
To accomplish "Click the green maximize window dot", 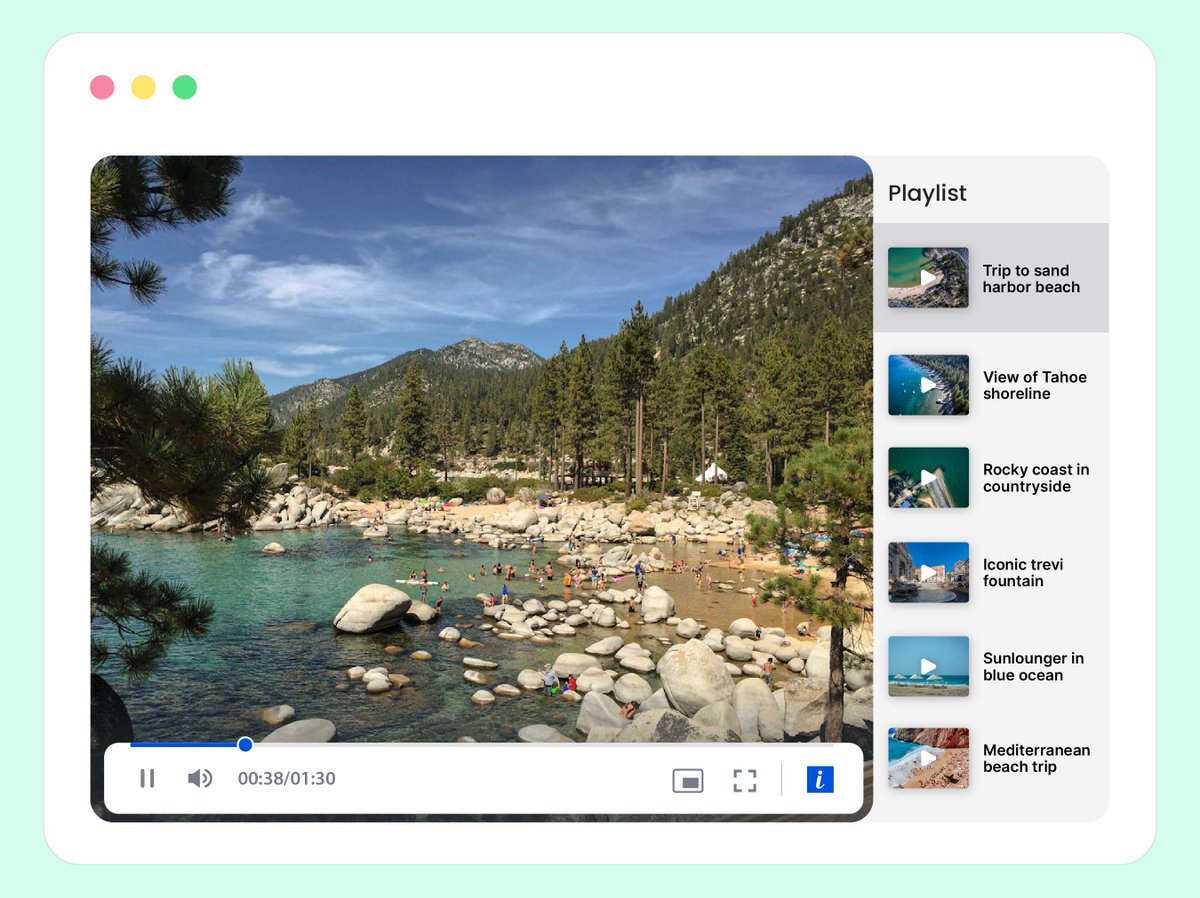I will coord(184,87).
